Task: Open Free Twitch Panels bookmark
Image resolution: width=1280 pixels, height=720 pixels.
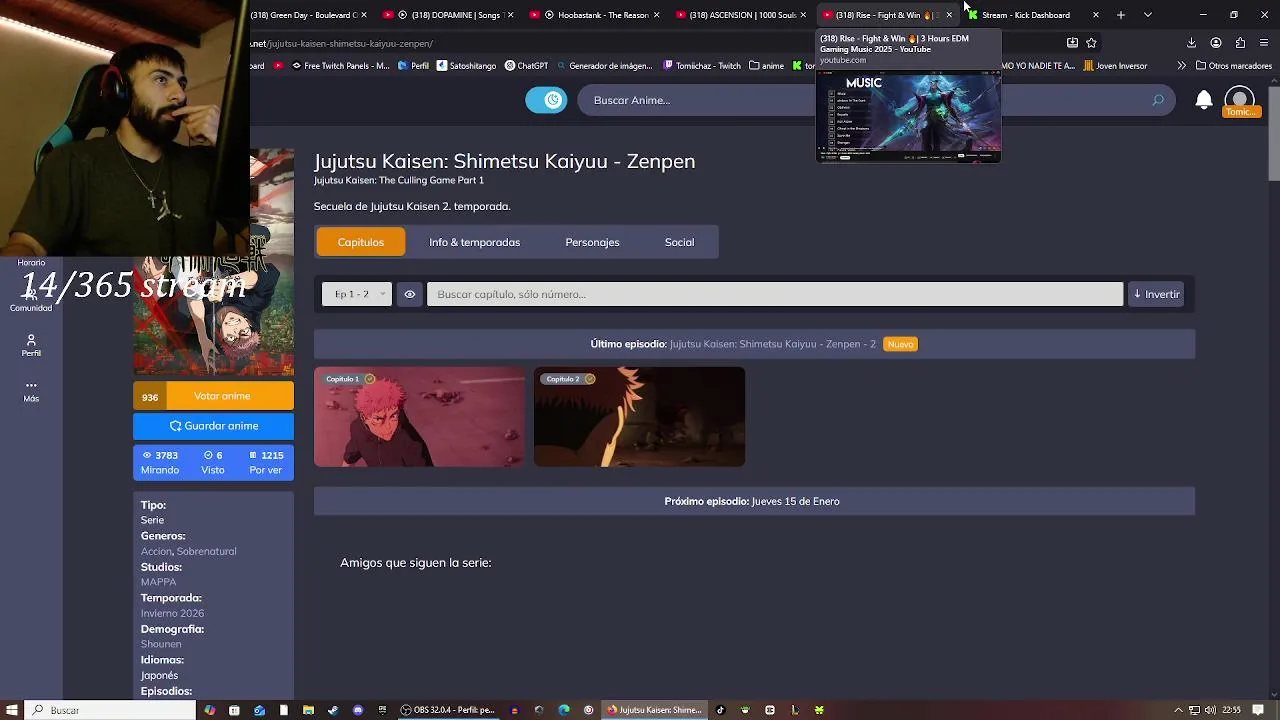Action: pos(340,66)
